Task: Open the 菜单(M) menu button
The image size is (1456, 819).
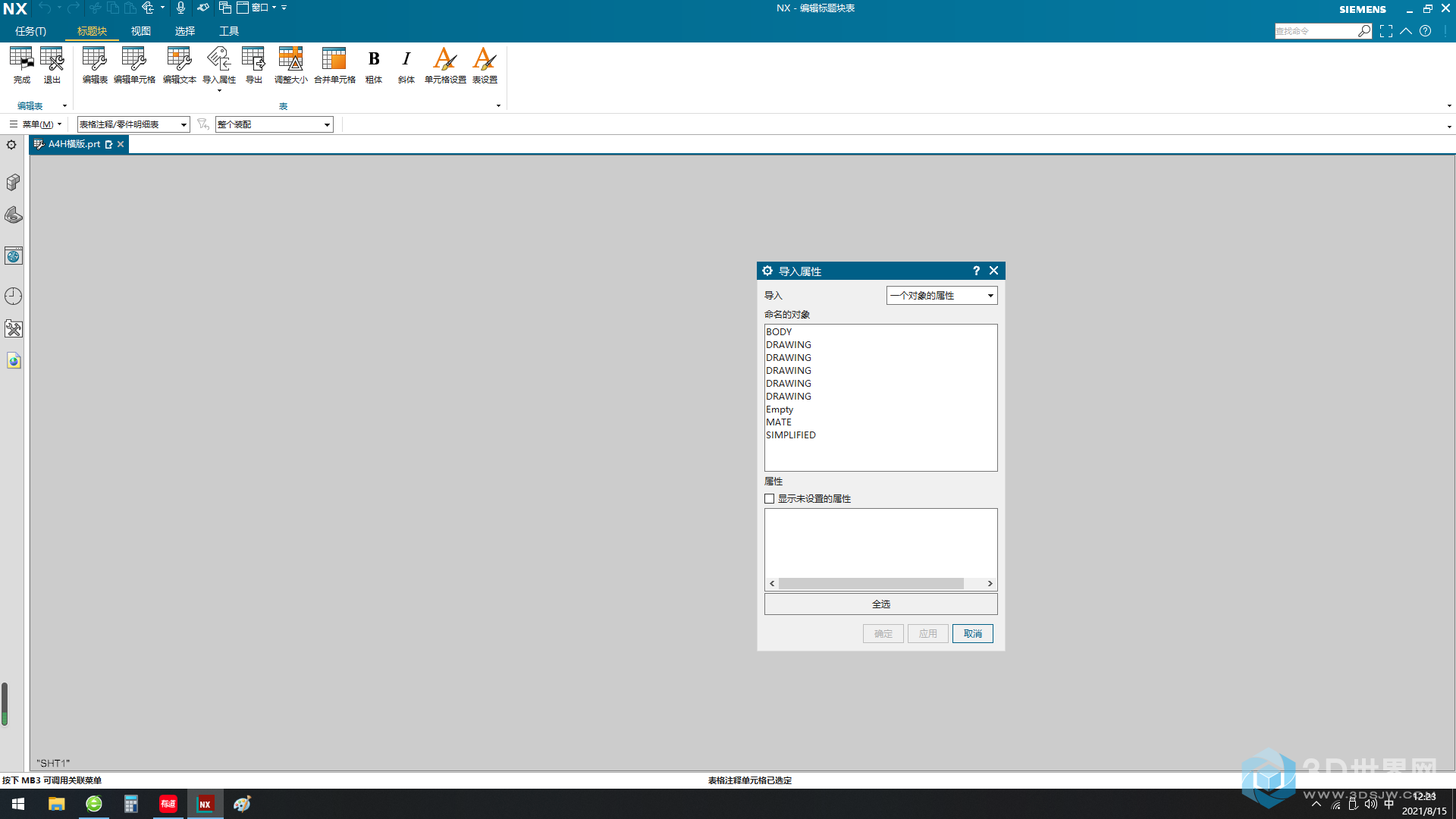Action: tap(36, 124)
